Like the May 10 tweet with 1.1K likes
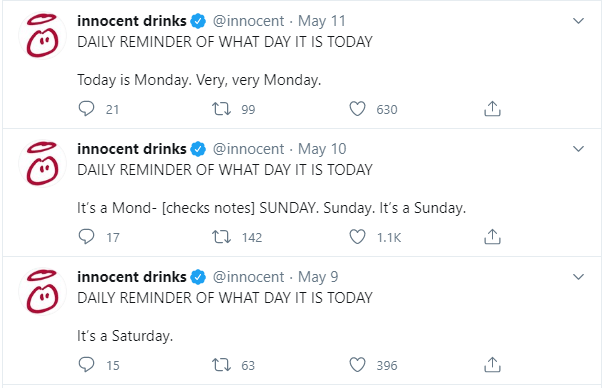Image resolution: width=607 pixels, height=388 pixels. [357, 237]
